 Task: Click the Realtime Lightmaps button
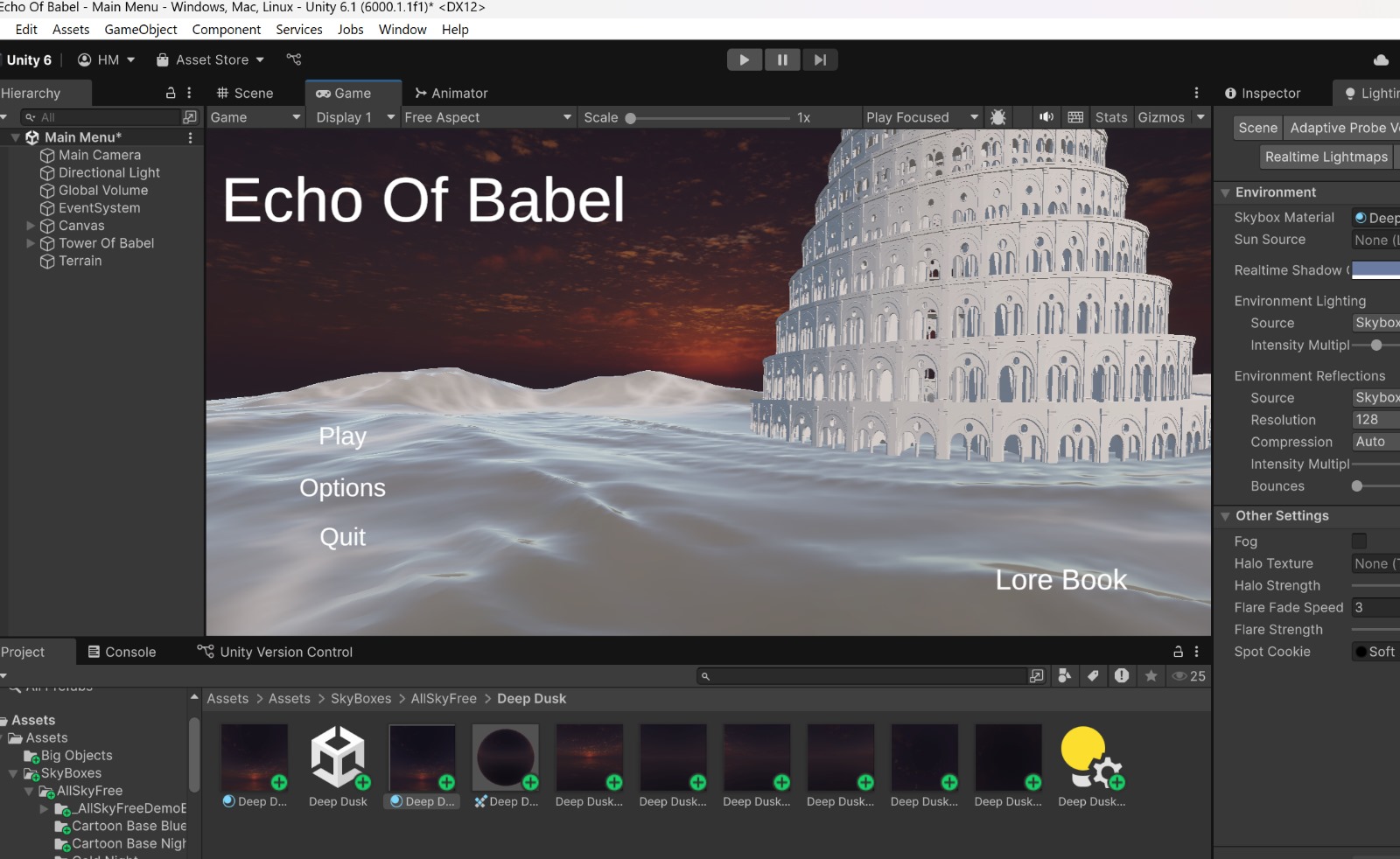pos(1326,157)
